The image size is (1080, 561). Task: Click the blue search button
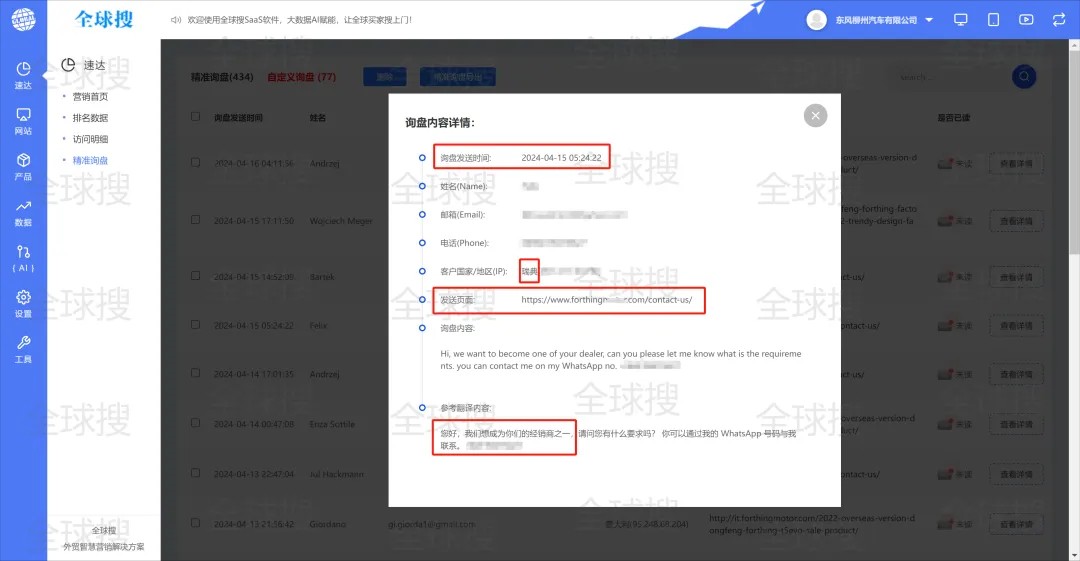[1024, 76]
